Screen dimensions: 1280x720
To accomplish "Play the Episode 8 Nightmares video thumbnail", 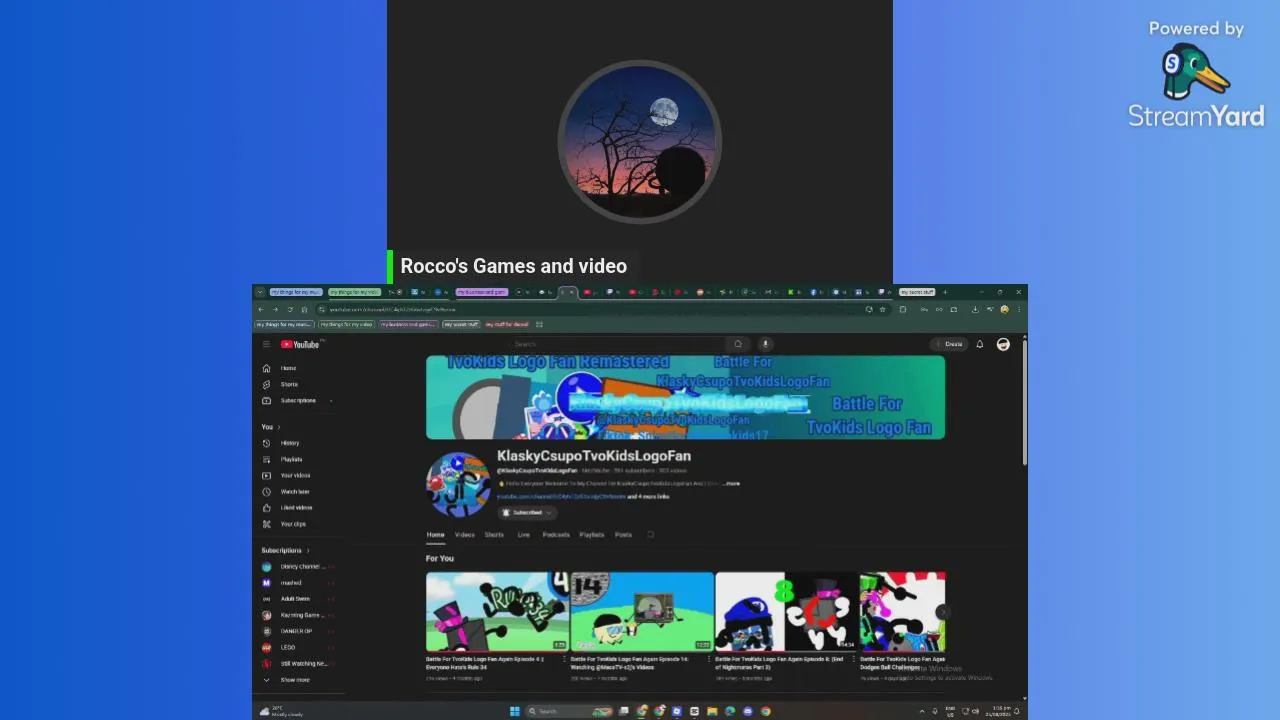I will click(x=787, y=612).
